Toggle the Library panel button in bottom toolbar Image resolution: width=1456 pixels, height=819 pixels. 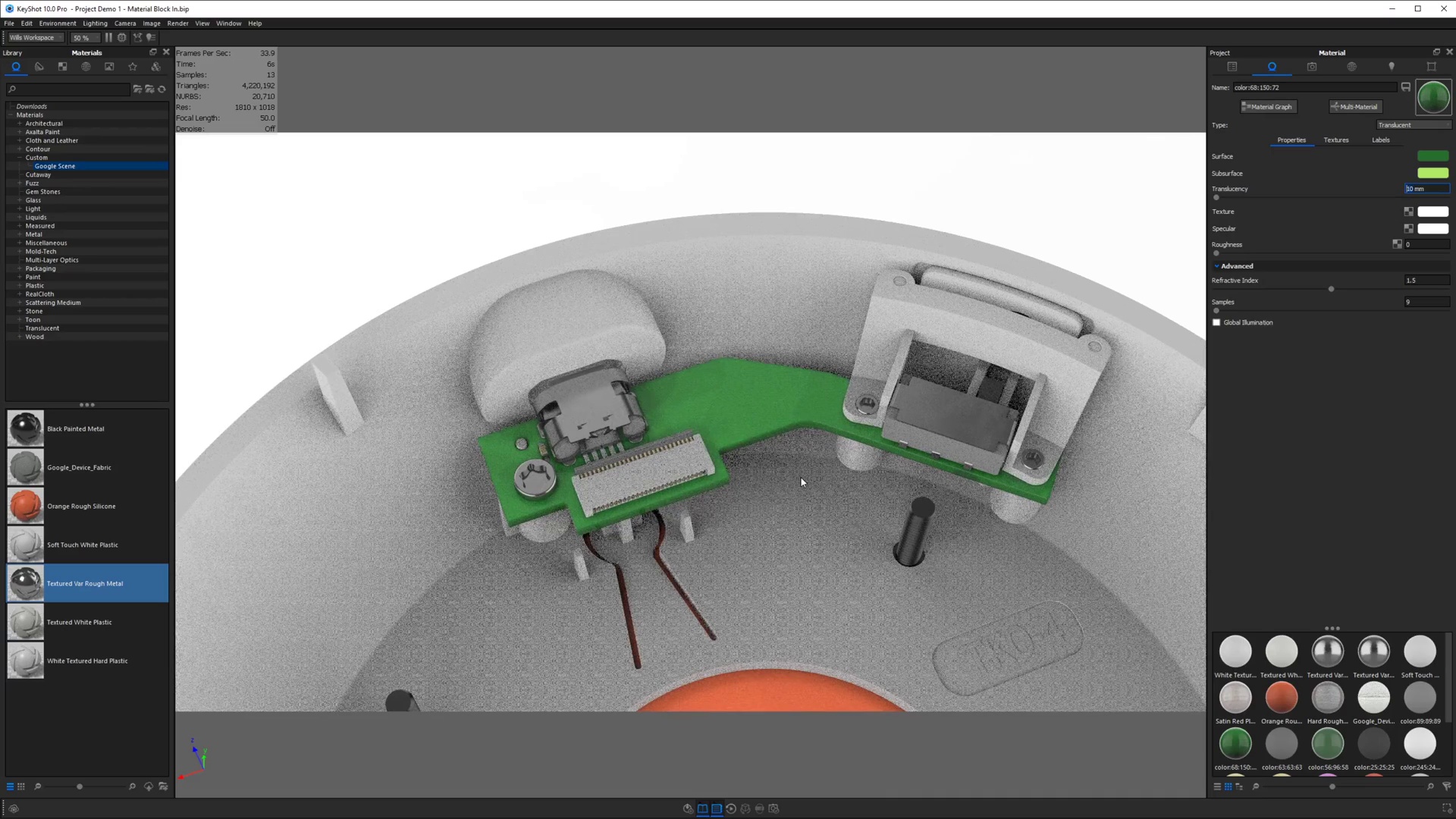pyautogui.click(x=702, y=808)
